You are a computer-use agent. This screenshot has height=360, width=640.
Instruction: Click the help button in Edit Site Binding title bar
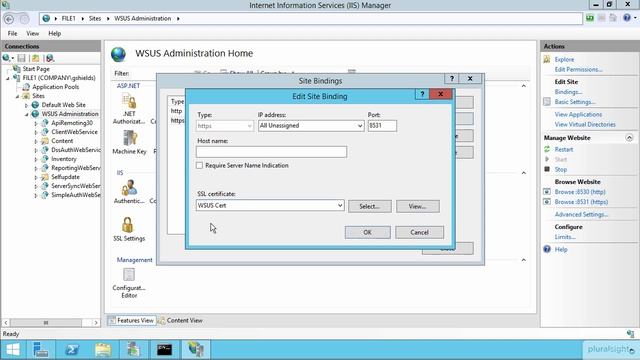tap(422, 94)
